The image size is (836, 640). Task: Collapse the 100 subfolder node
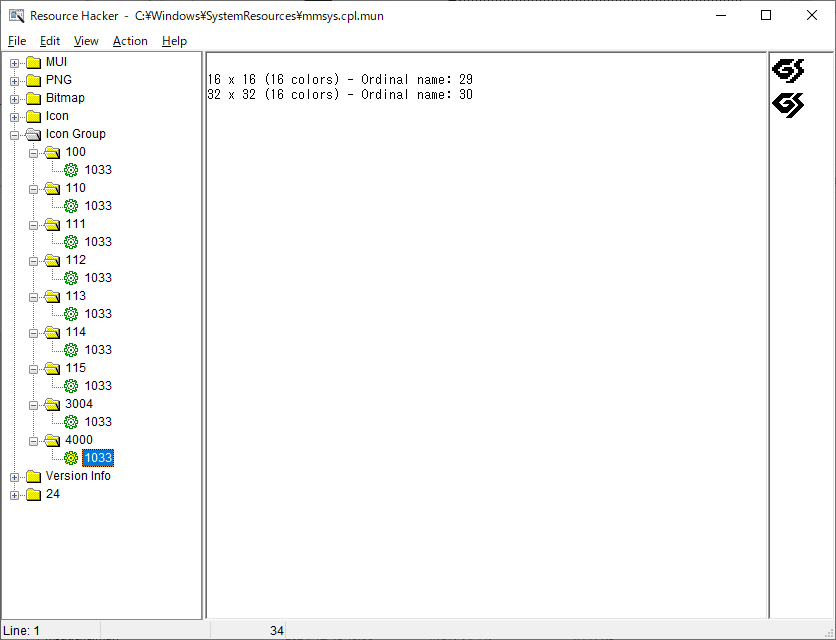pos(34,154)
